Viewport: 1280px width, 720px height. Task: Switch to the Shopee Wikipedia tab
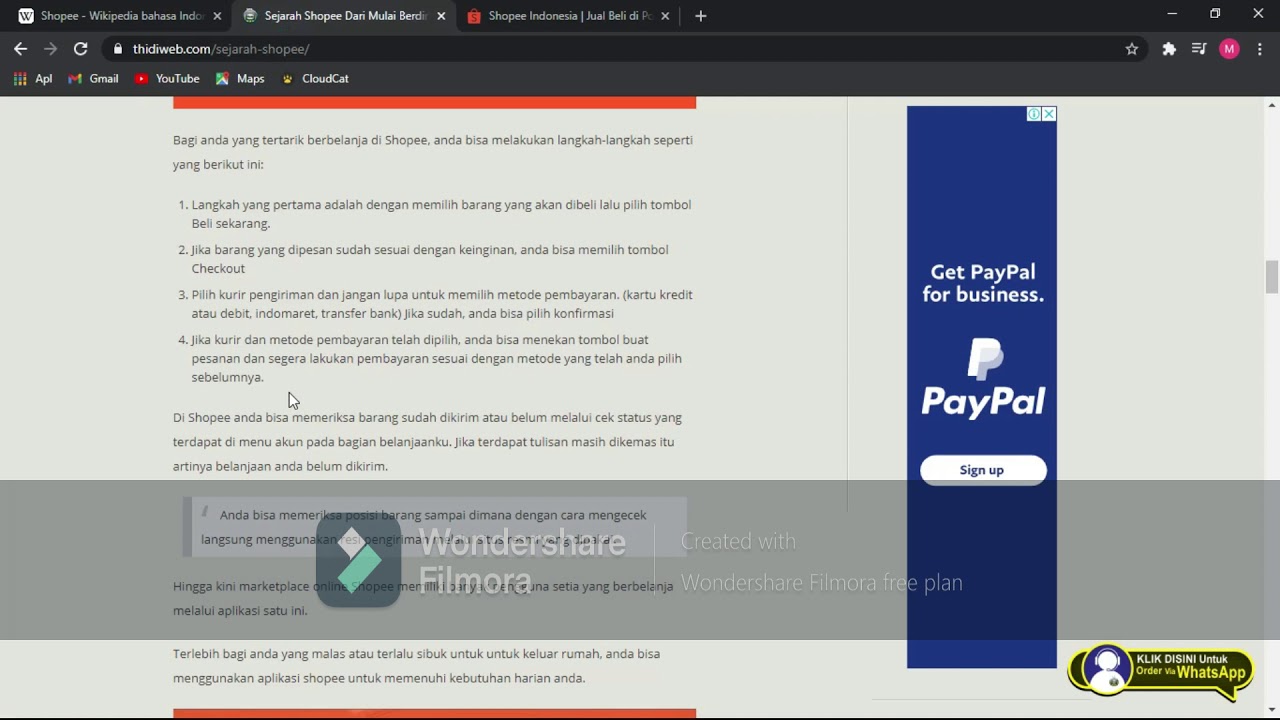[x=120, y=16]
